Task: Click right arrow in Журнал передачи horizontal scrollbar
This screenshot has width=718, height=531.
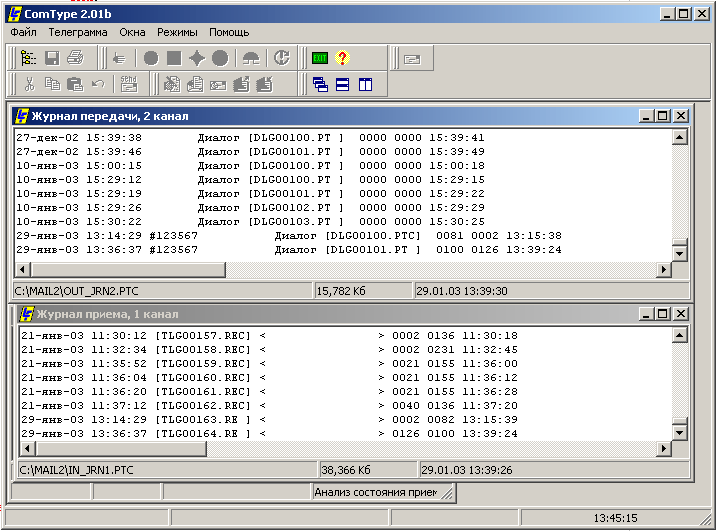Action: (x=664, y=270)
